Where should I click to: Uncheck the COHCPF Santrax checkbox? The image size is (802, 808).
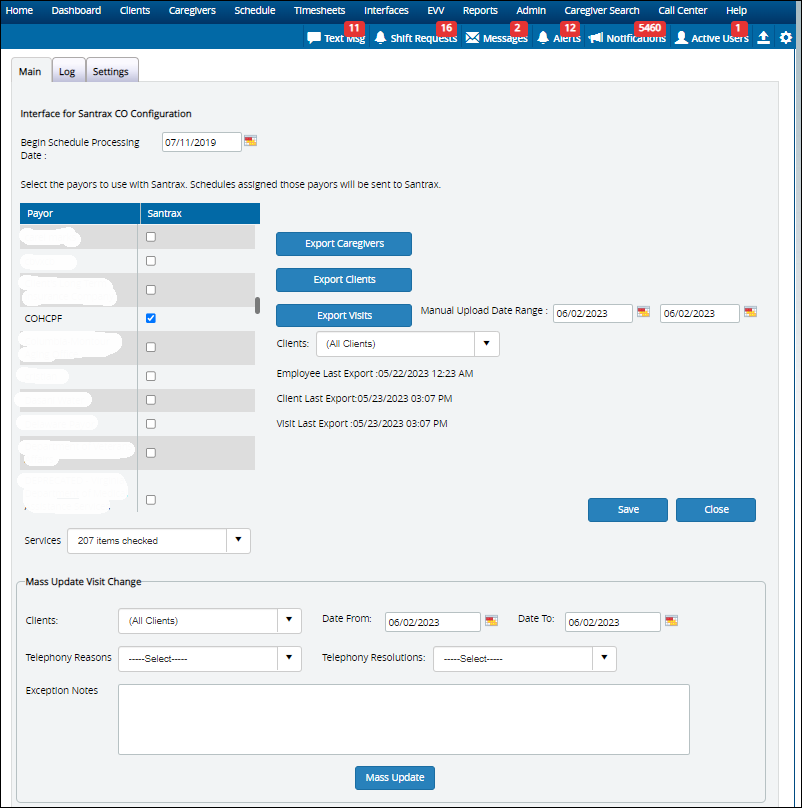point(151,318)
